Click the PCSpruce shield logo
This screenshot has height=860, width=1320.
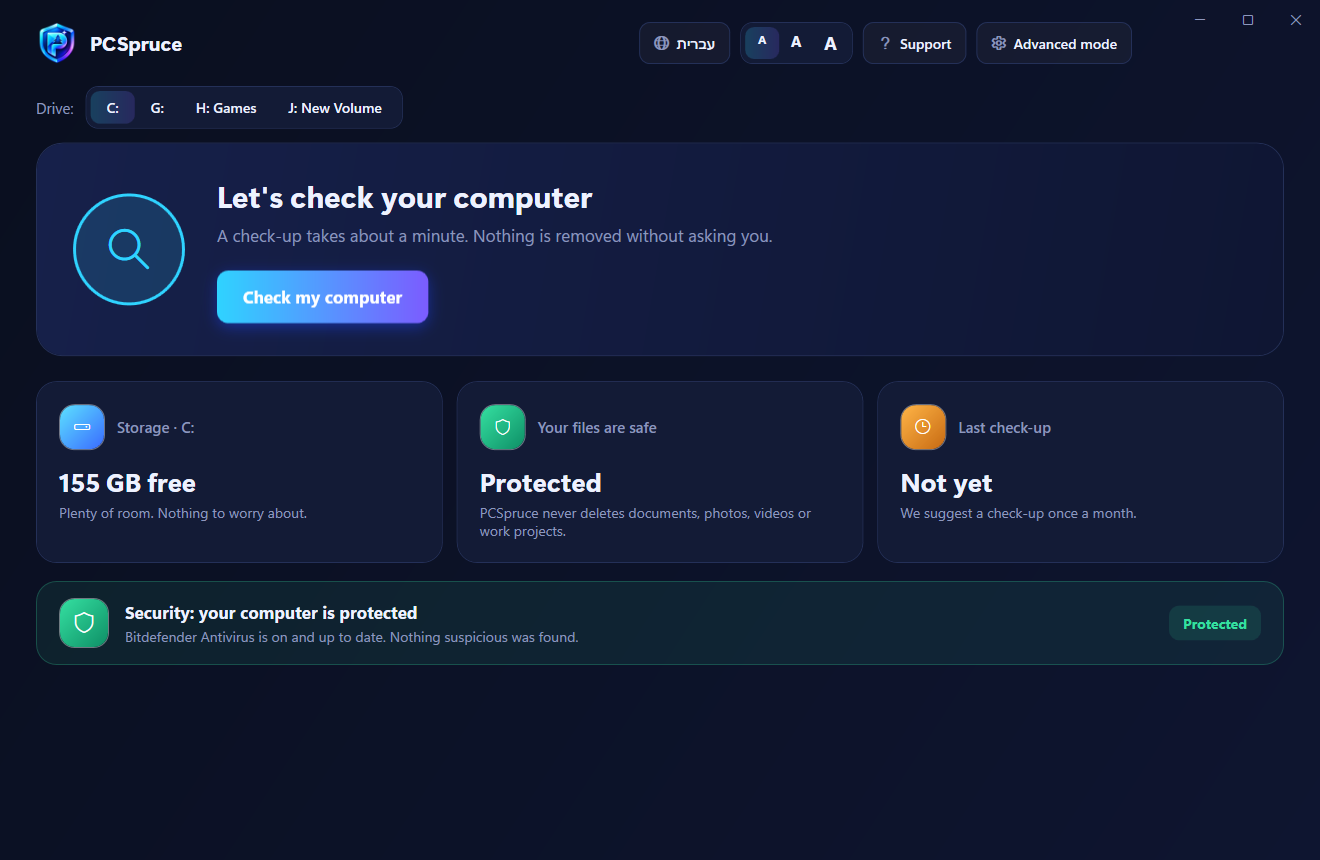pos(57,43)
